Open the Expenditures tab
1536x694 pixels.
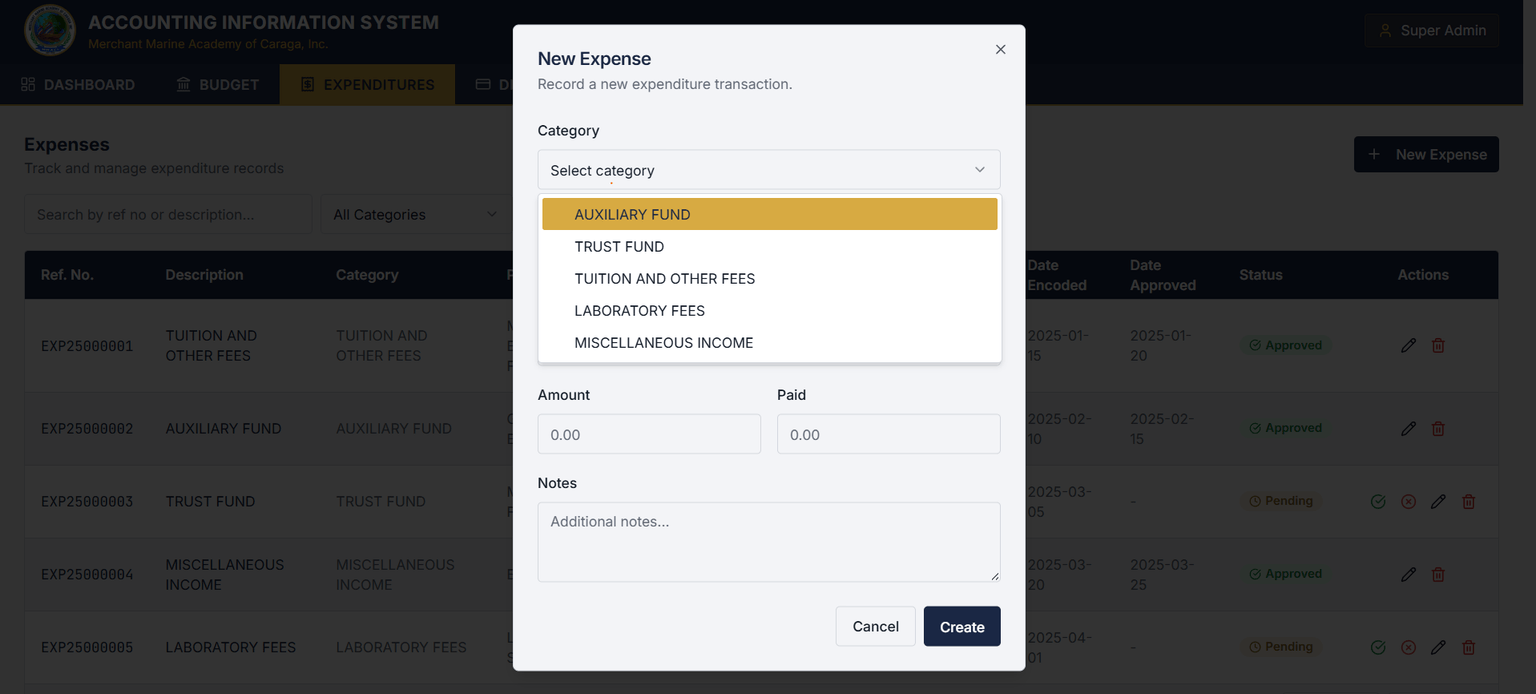point(367,84)
